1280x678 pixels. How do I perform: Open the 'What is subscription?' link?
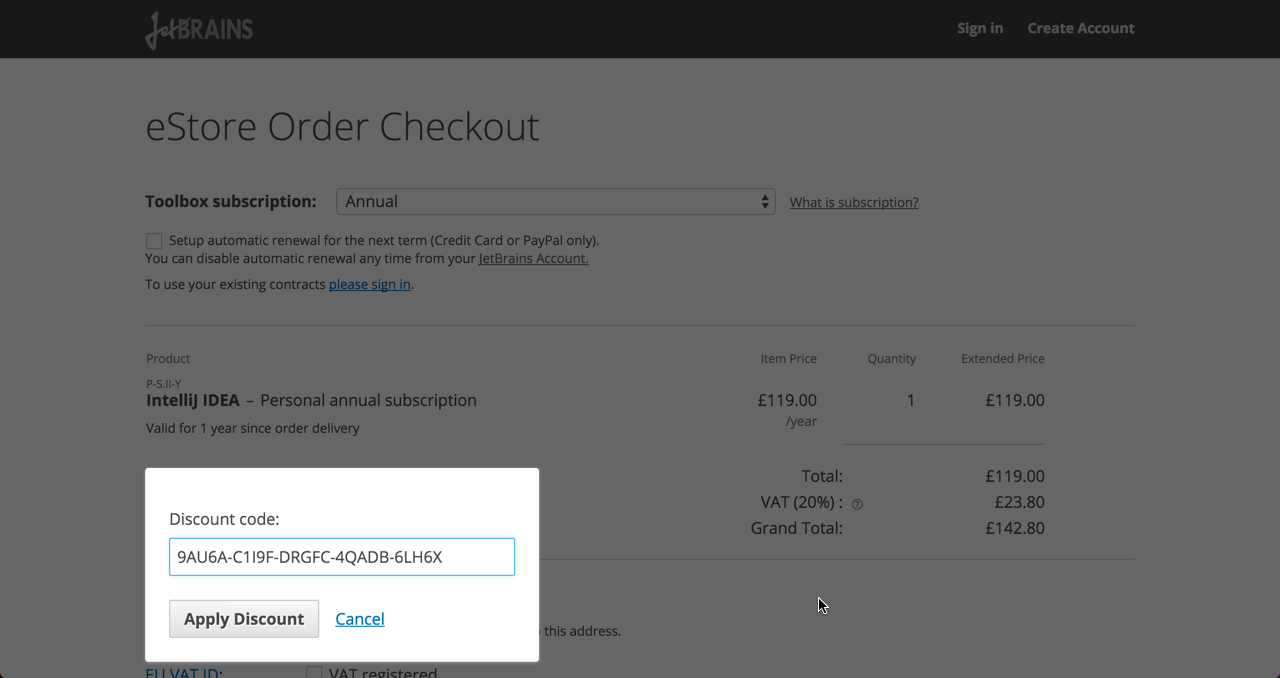click(x=853, y=202)
